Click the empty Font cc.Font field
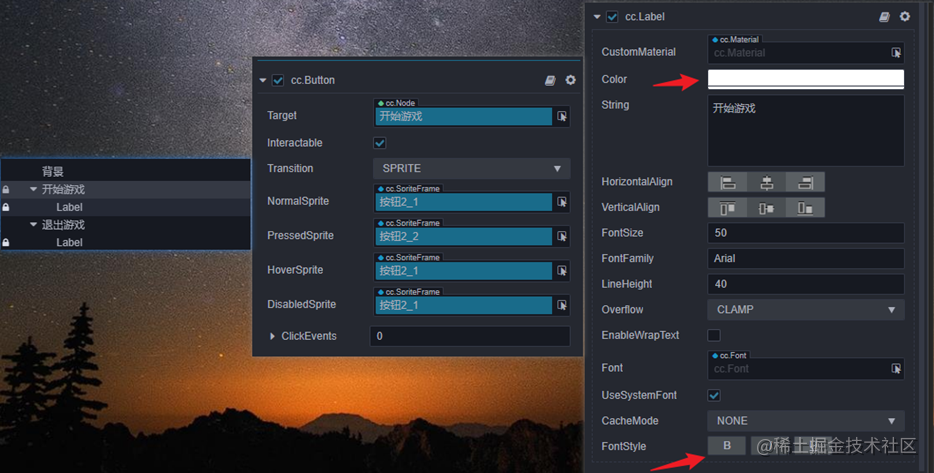This screenshot has height=473, width=934. (798, 369)
